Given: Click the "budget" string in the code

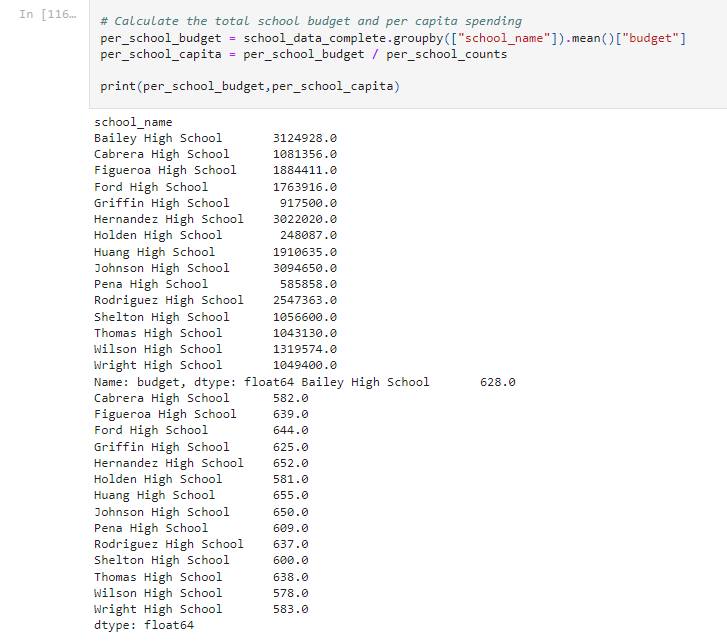Looking at the screenshot, I should 650,38.
